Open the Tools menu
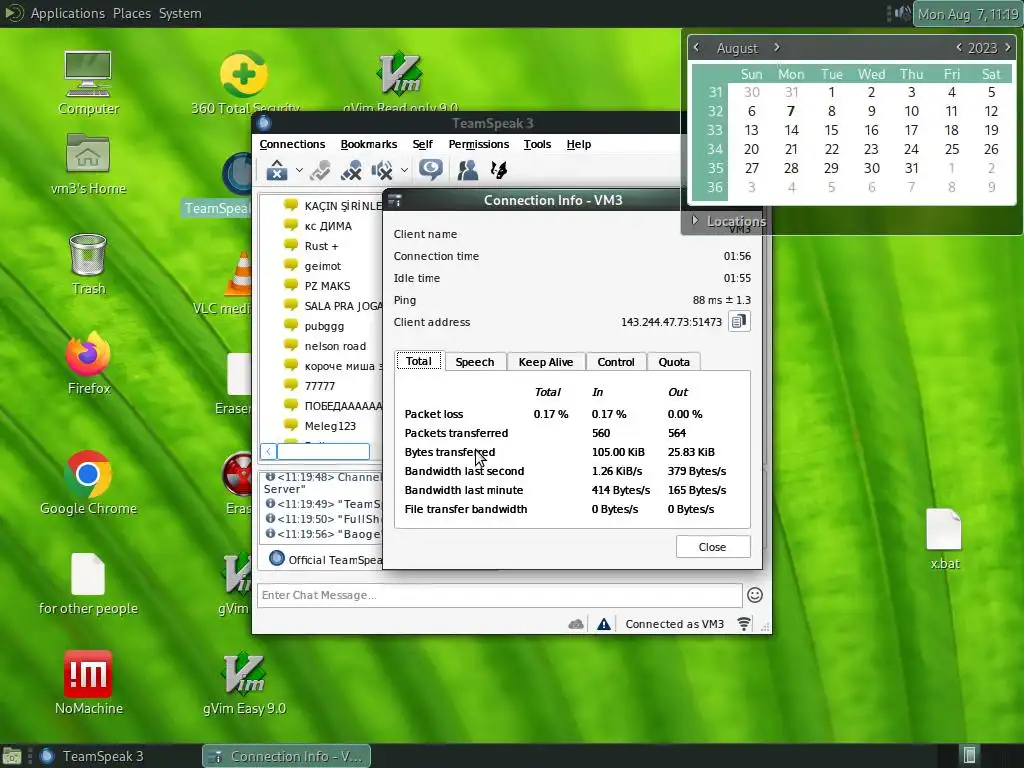 [x=537, y=144]
